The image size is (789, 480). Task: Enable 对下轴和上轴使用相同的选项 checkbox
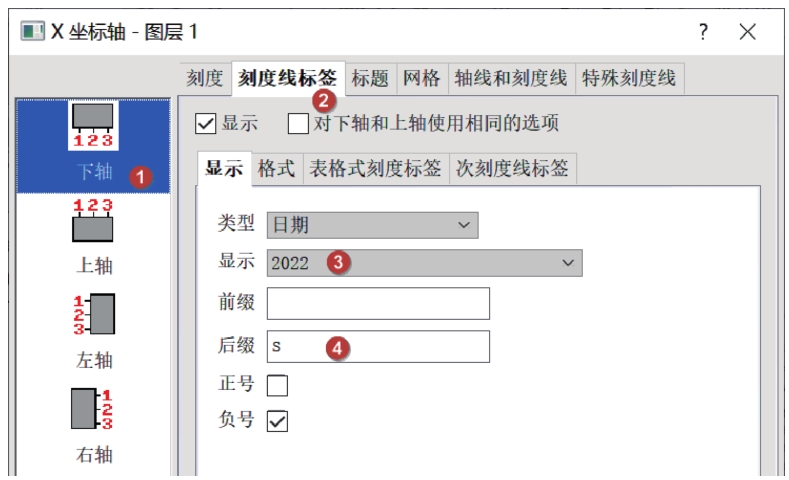coord(298,124)
